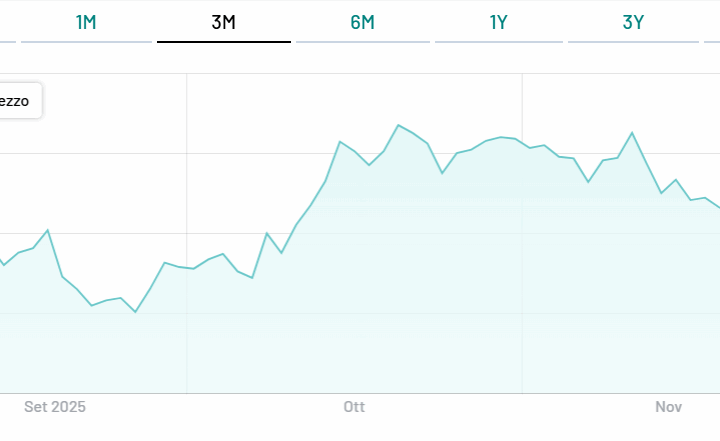Click the mid-October dip after the highest peak

(x=442, y=173)
